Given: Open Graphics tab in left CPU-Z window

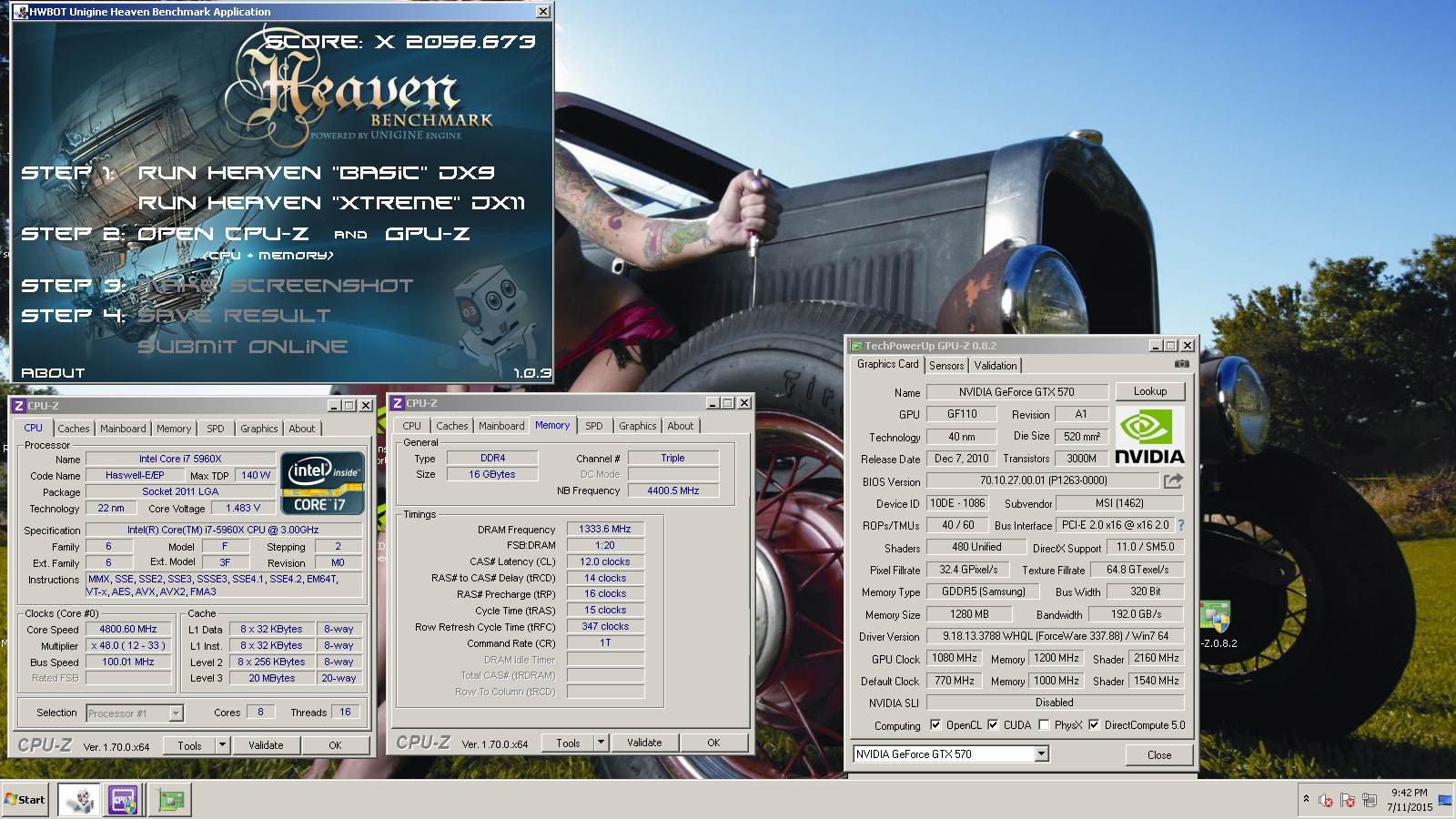Looking at the screenshot, I should (x=259, y=429).
